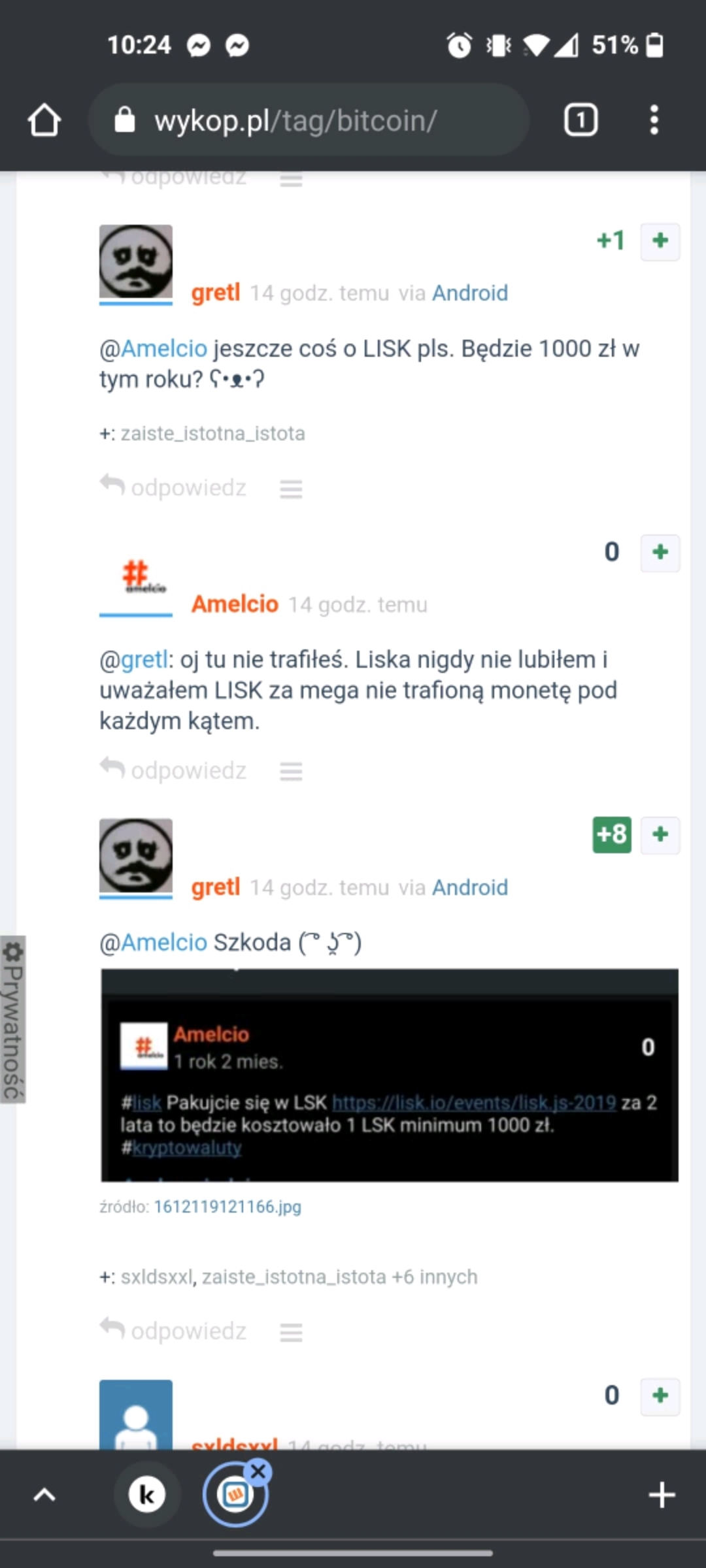This screenshot has height=1568, width=706.
Task: Click odpowiedz under gretl's Szkoda comment
Action: click(x=174, y=1331)
